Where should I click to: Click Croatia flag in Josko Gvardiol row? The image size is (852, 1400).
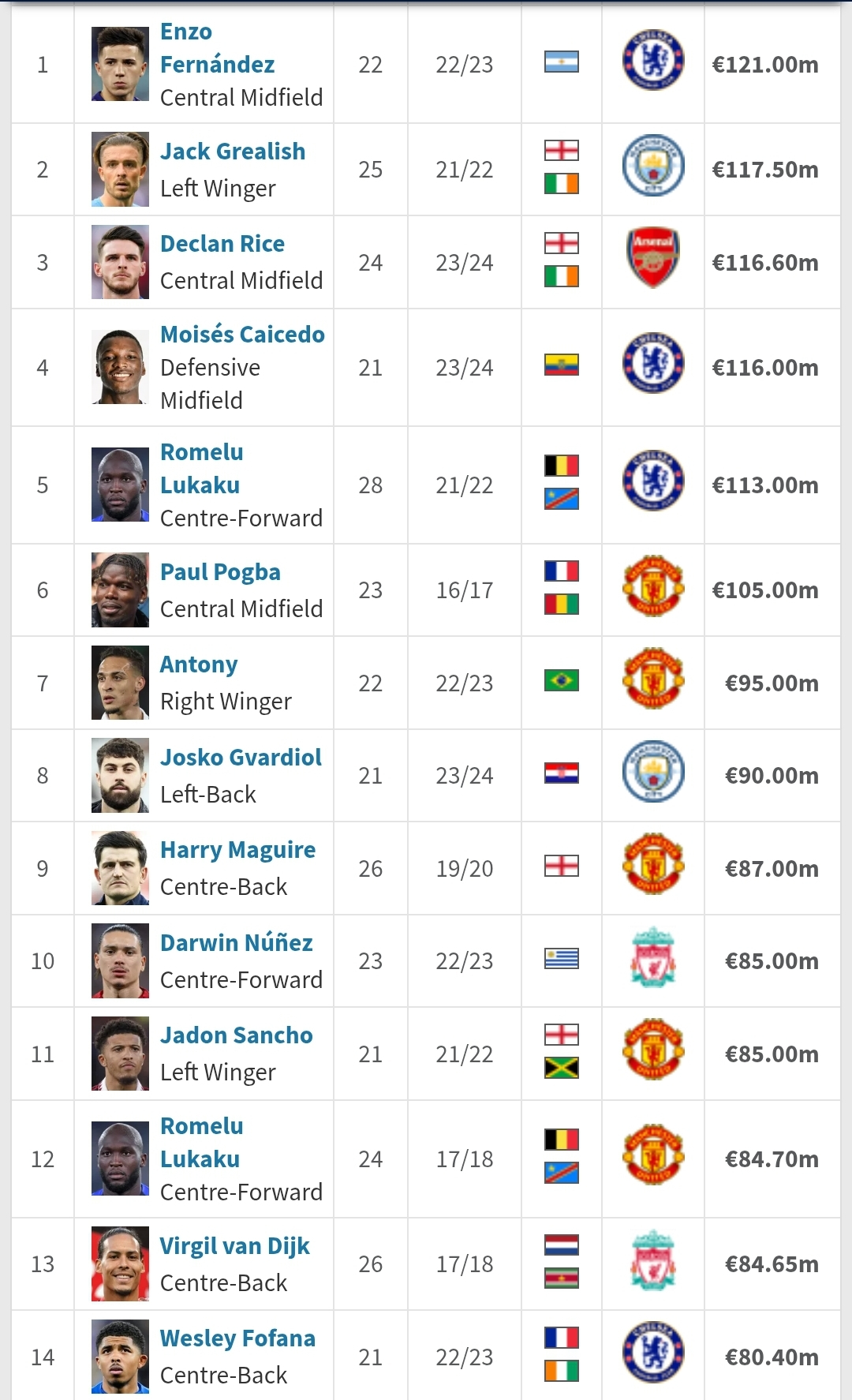pyautogui.click(x=562, y=773)
